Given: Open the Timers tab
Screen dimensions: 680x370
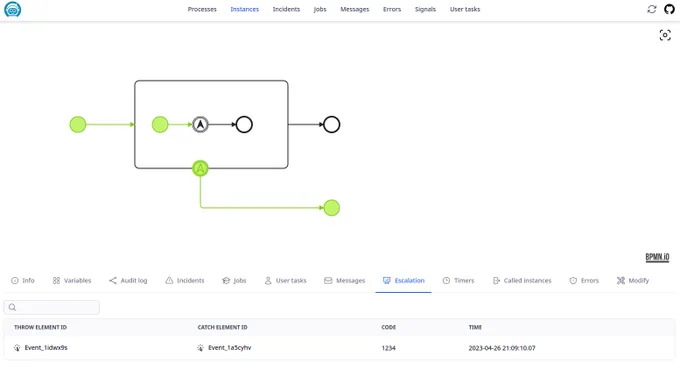Looking at the screenshot, I should pyautogui.click(x=458, y=281).
